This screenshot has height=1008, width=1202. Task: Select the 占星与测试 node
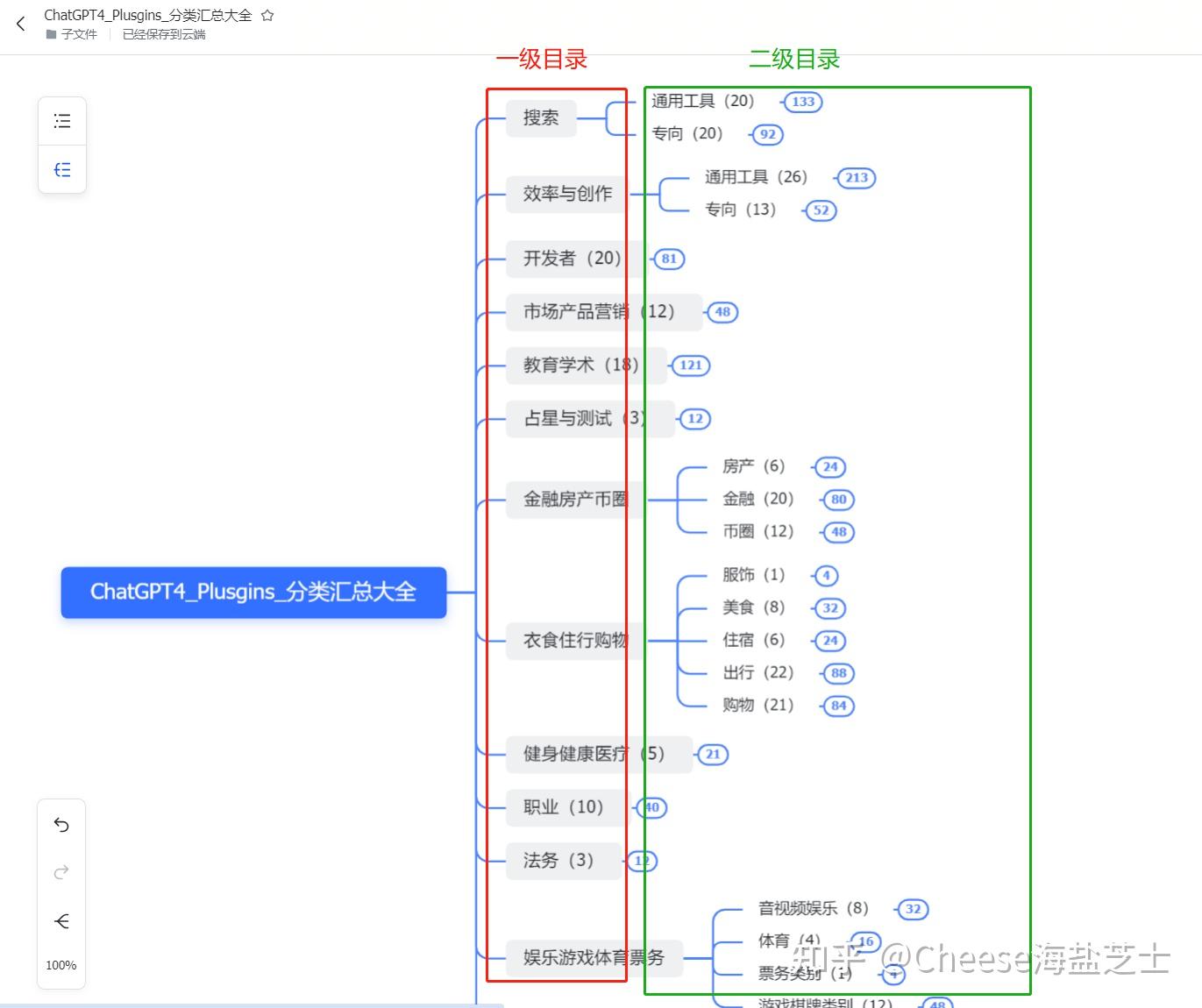(x=590, y=419)
